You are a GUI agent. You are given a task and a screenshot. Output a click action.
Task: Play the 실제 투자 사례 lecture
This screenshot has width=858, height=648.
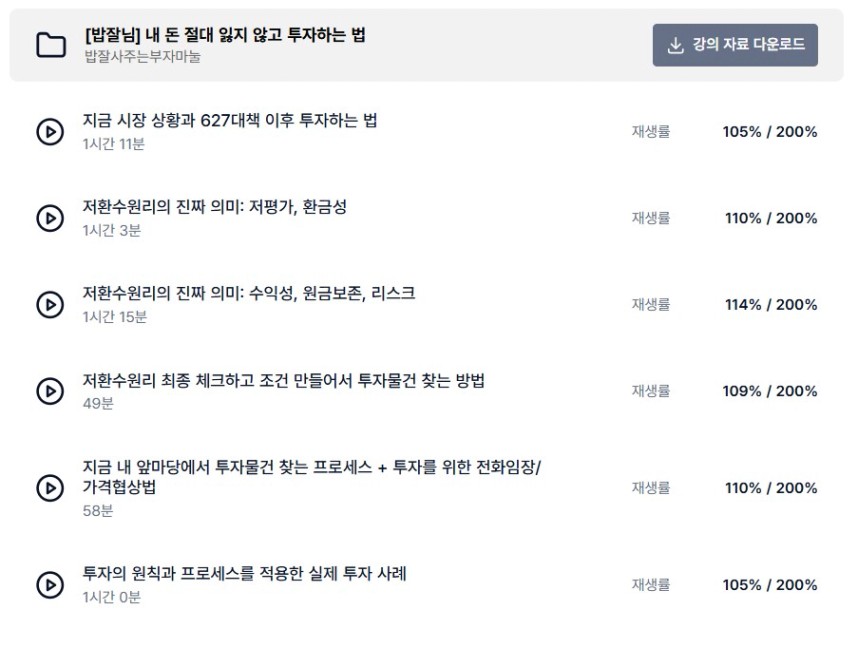pyautogui.click(x=50, y=585)
